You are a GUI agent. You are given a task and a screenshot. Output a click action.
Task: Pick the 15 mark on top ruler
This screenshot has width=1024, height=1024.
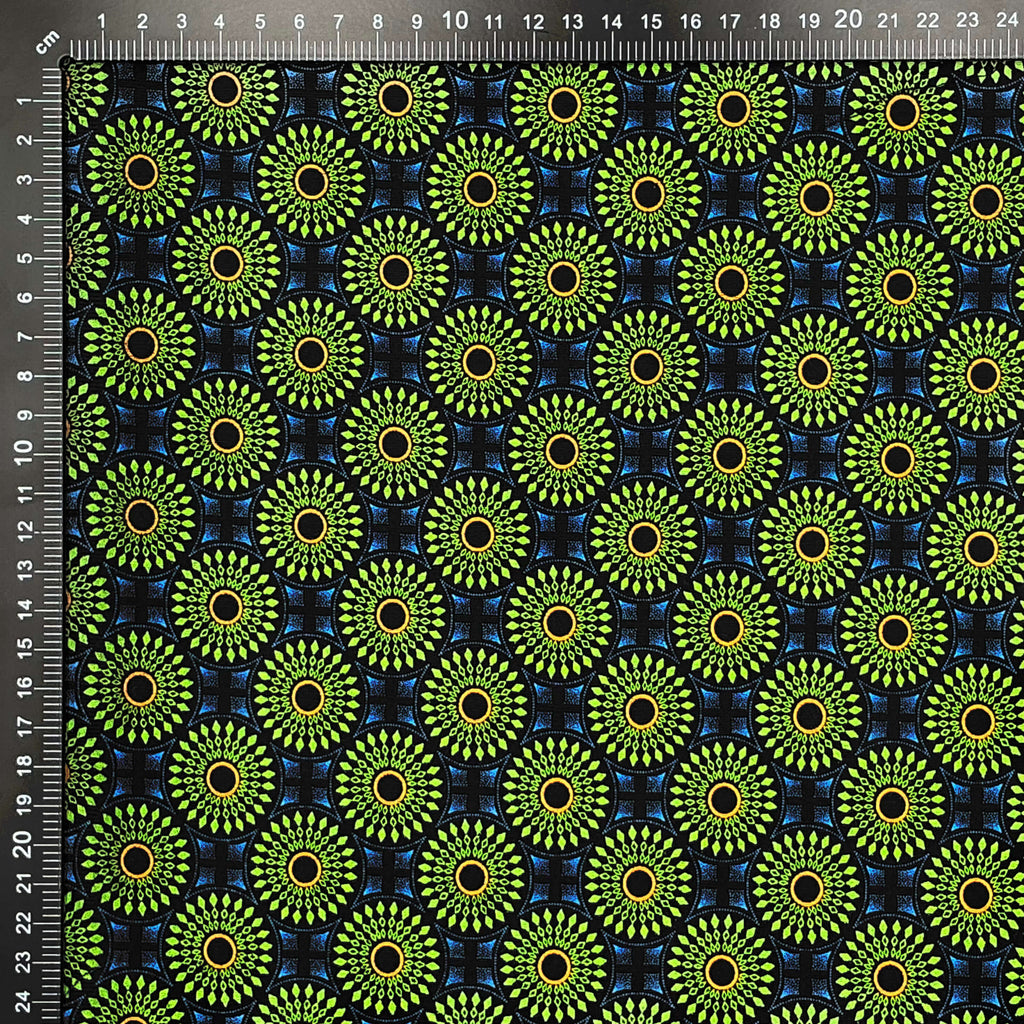tap(650, 22)
